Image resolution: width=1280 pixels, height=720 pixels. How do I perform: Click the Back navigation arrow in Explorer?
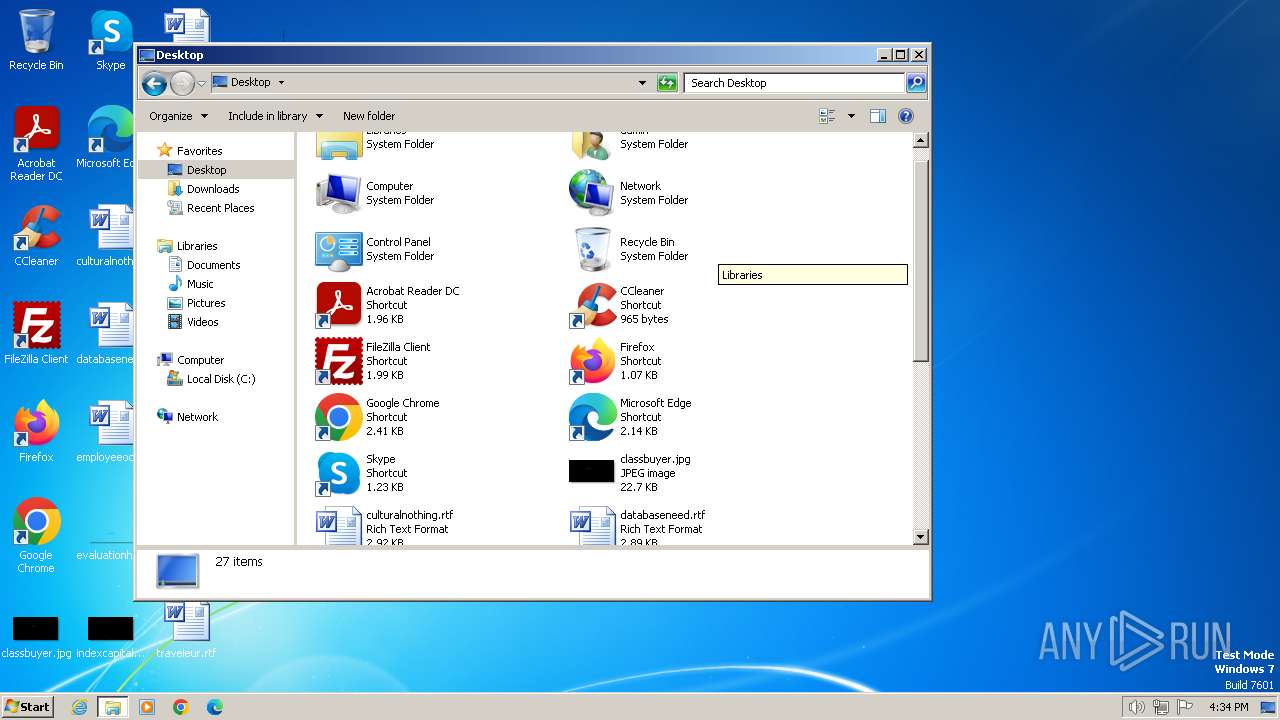tap(154, 83)
